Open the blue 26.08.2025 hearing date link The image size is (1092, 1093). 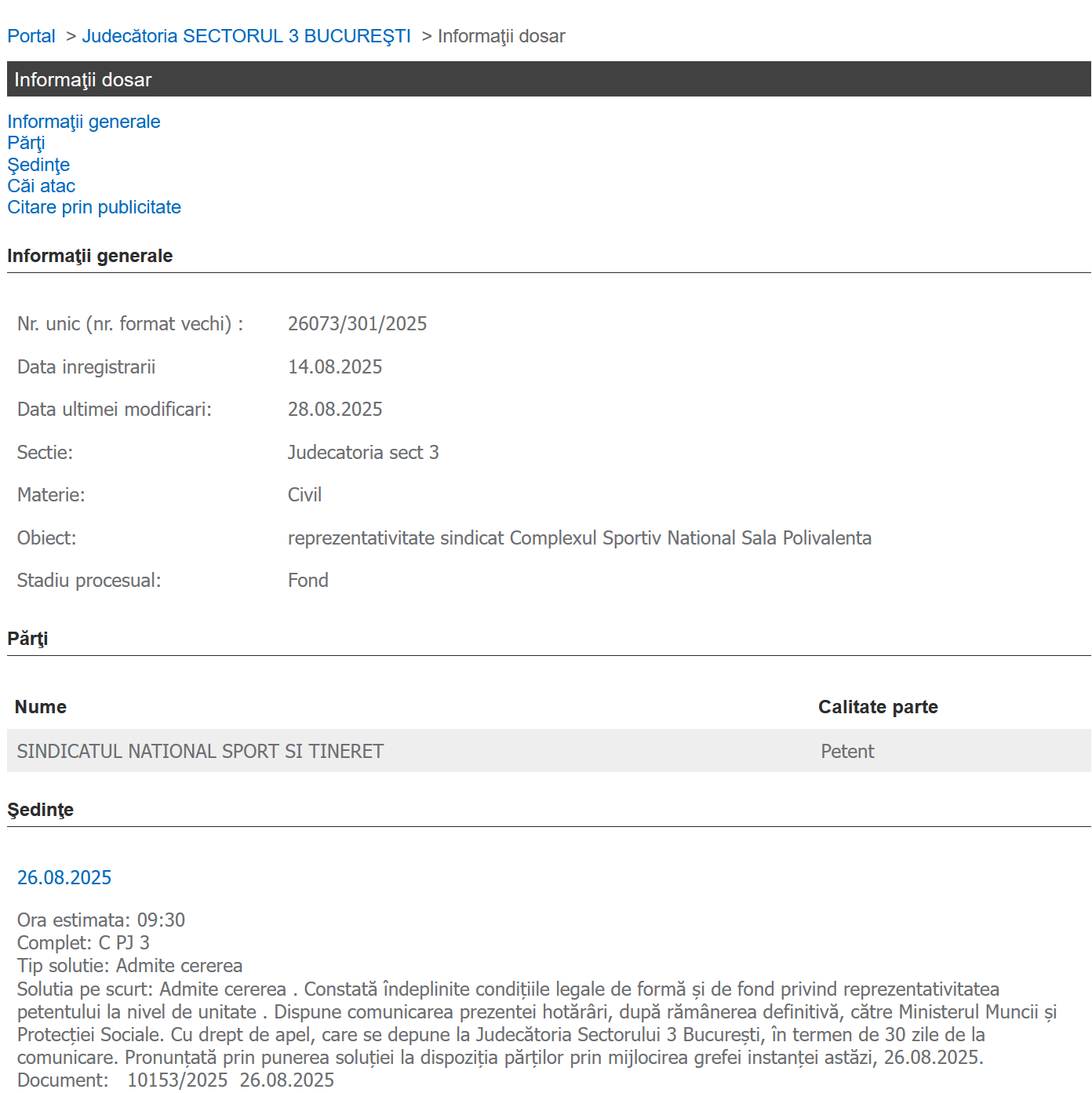[x=64, y=877]
